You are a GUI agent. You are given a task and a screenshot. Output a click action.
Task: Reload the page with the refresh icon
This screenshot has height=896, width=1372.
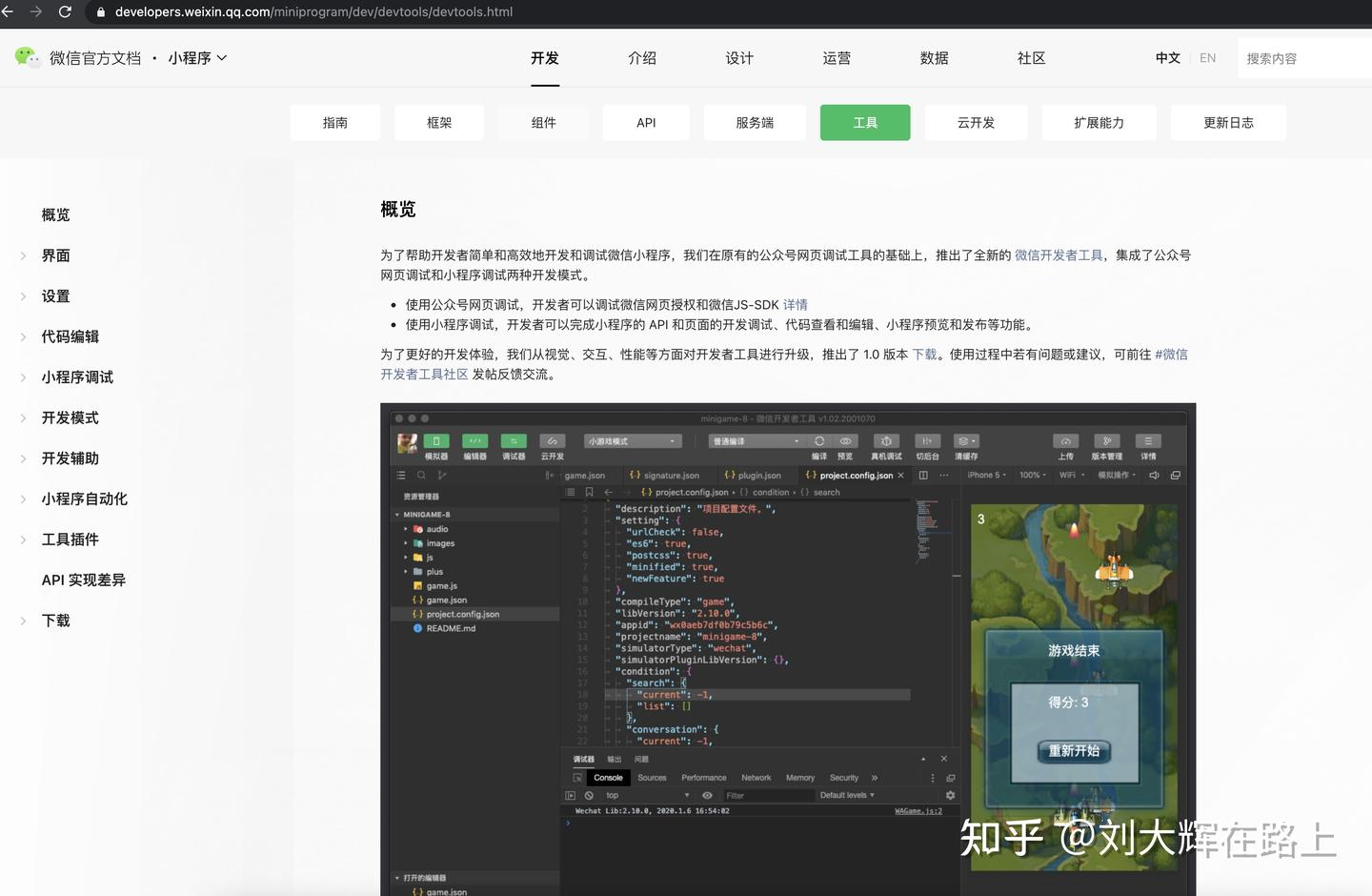pos(65,11)
